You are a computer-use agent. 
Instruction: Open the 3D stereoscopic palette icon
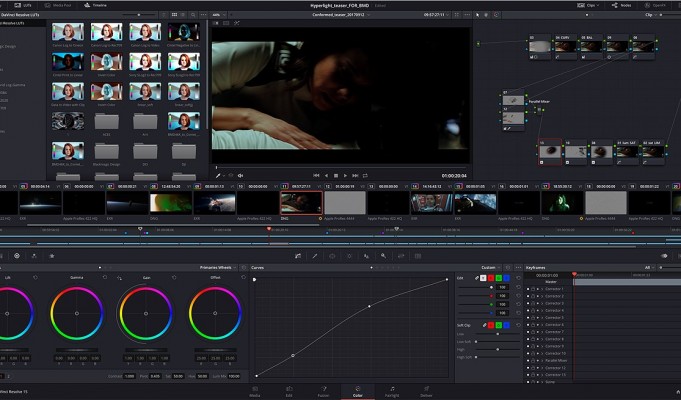click(x=418, y=256)
